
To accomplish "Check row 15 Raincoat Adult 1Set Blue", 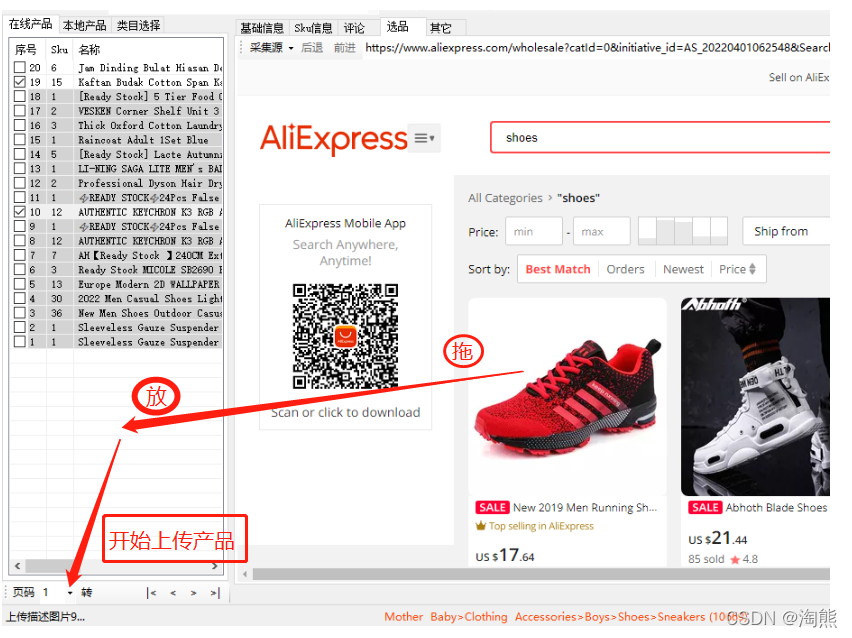I will [20, 140].
